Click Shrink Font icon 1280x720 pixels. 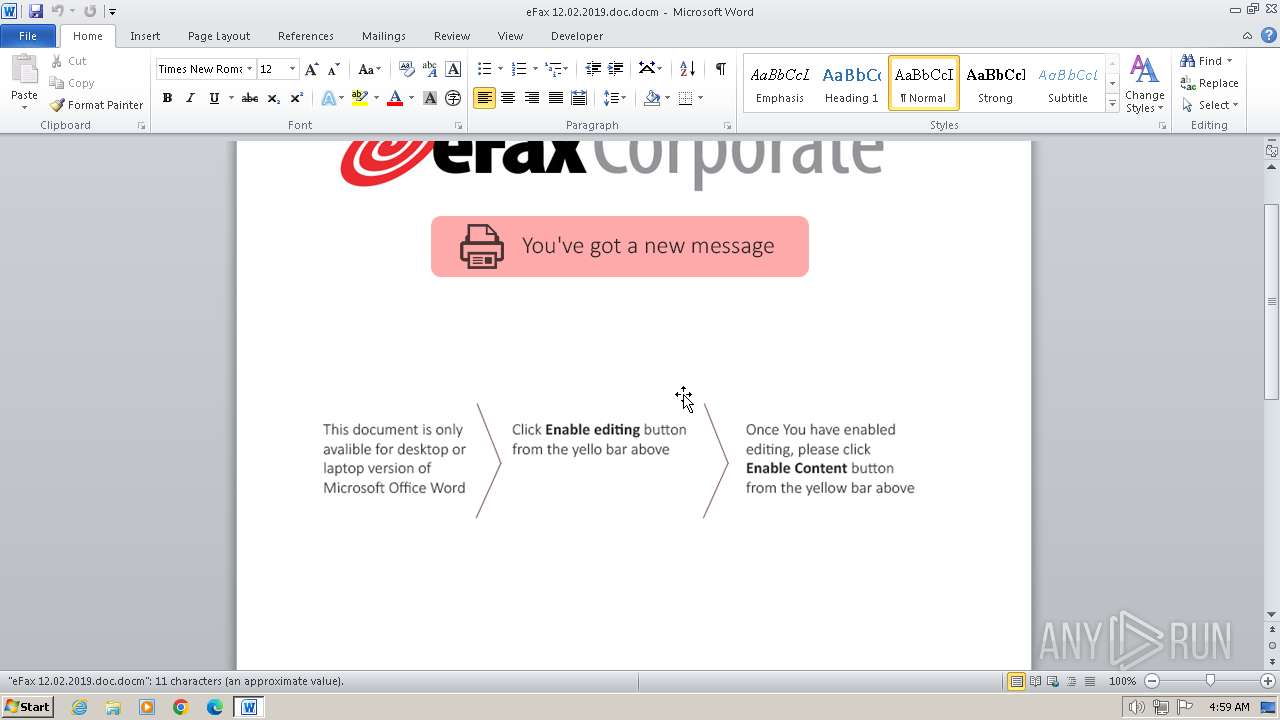(x=334, y=69)
